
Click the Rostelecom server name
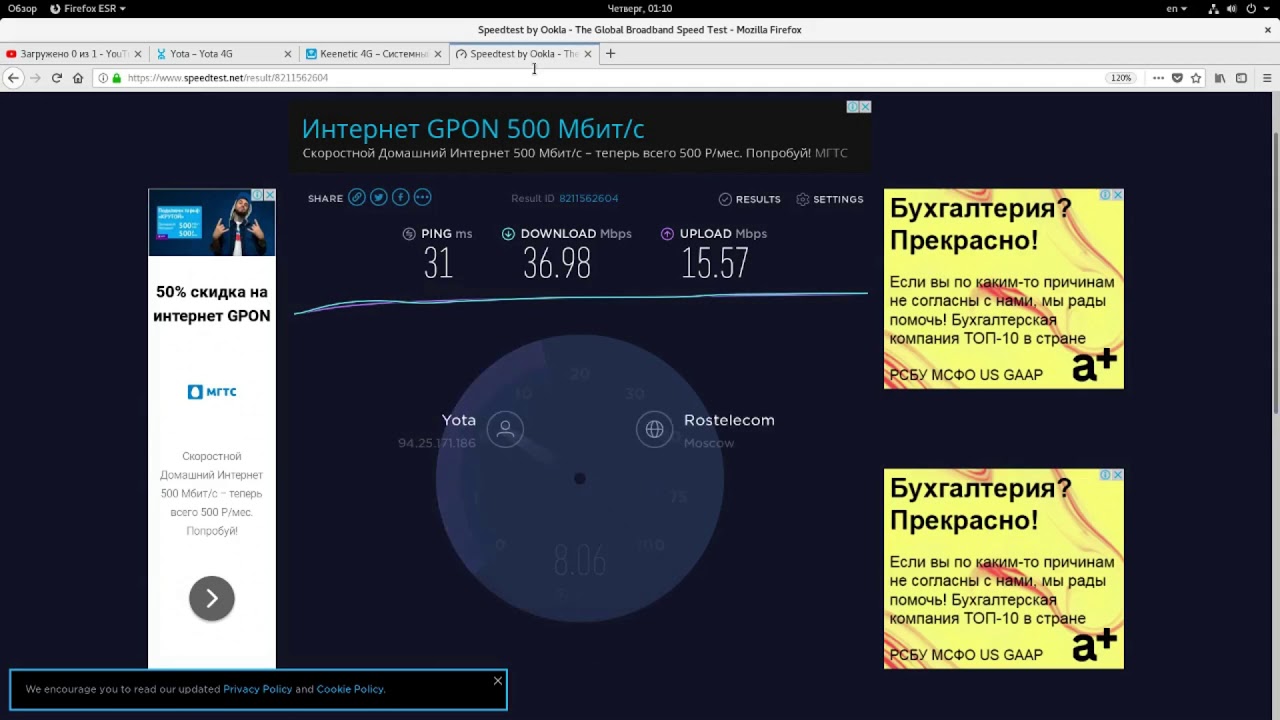click(x=729, y=420)
